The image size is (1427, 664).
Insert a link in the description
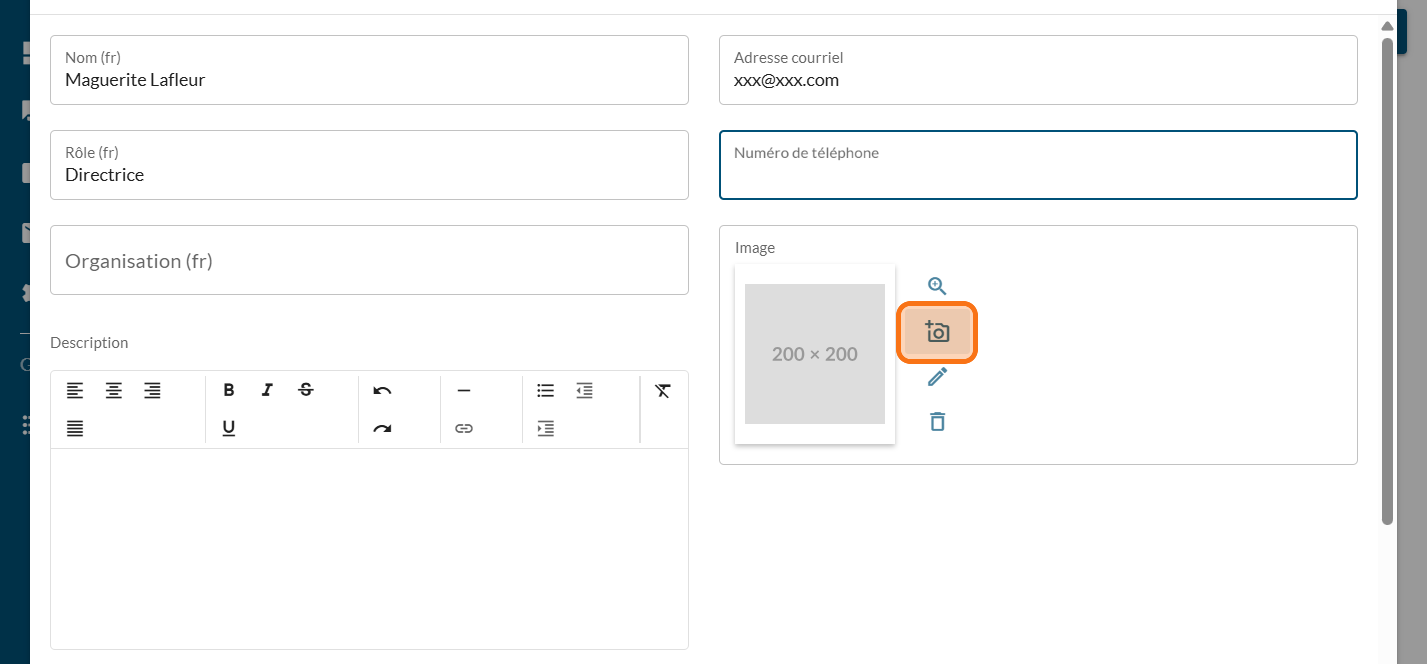pyautogui.click(x=463, y=428)
